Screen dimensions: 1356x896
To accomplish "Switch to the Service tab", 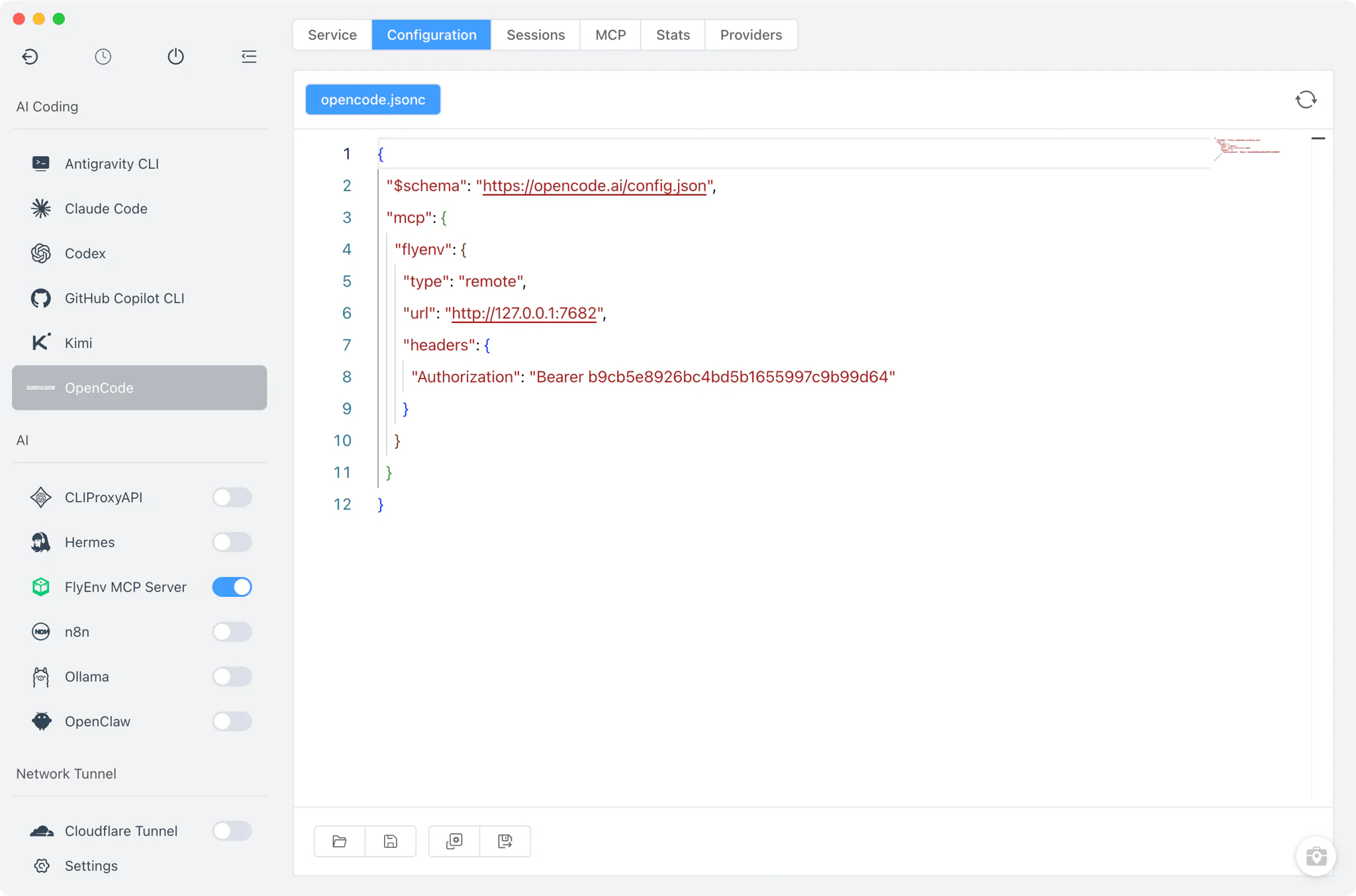I will (332, 34).
